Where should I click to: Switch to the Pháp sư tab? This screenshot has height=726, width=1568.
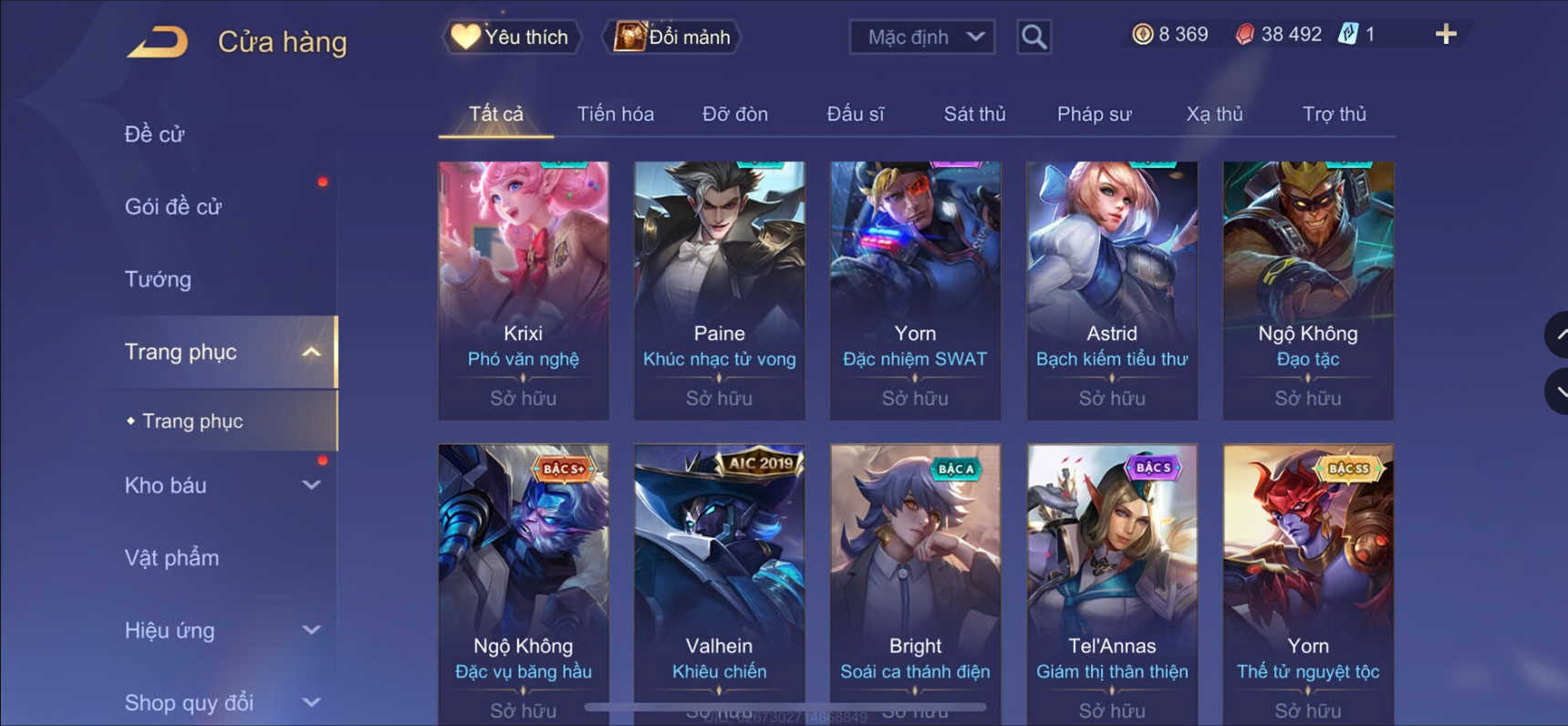point(1094,114)
